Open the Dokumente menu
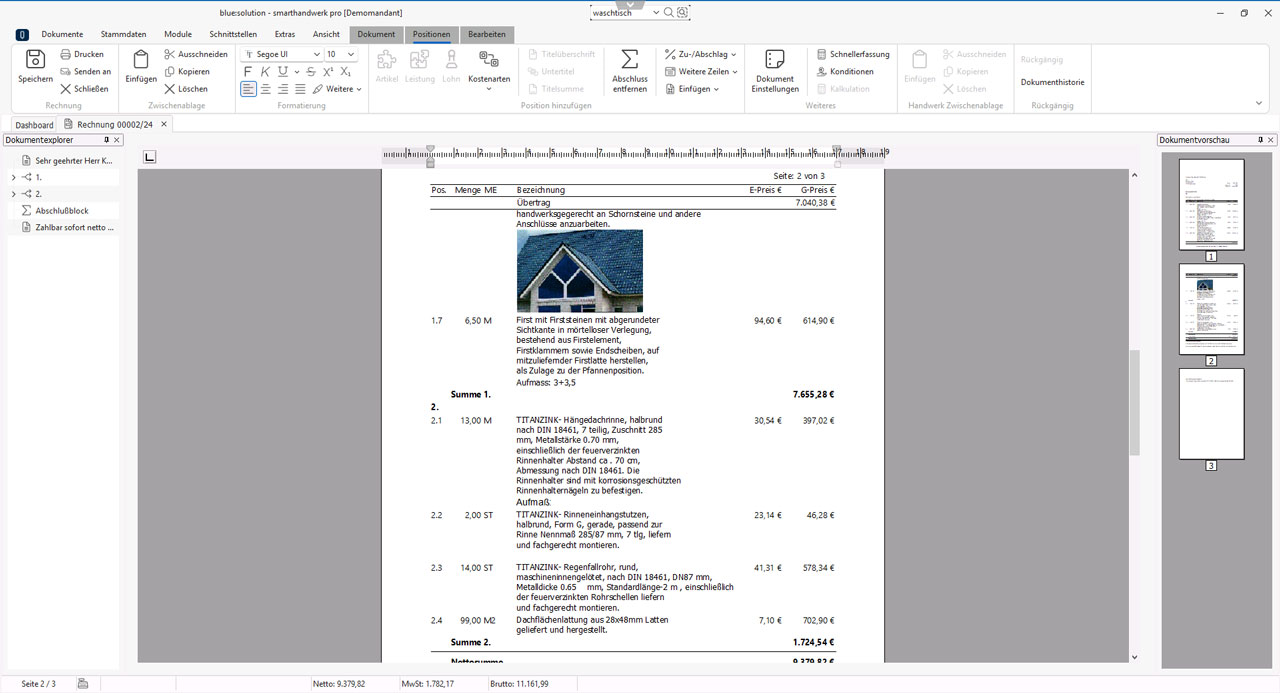1280x693 pixels. (62, 34)
